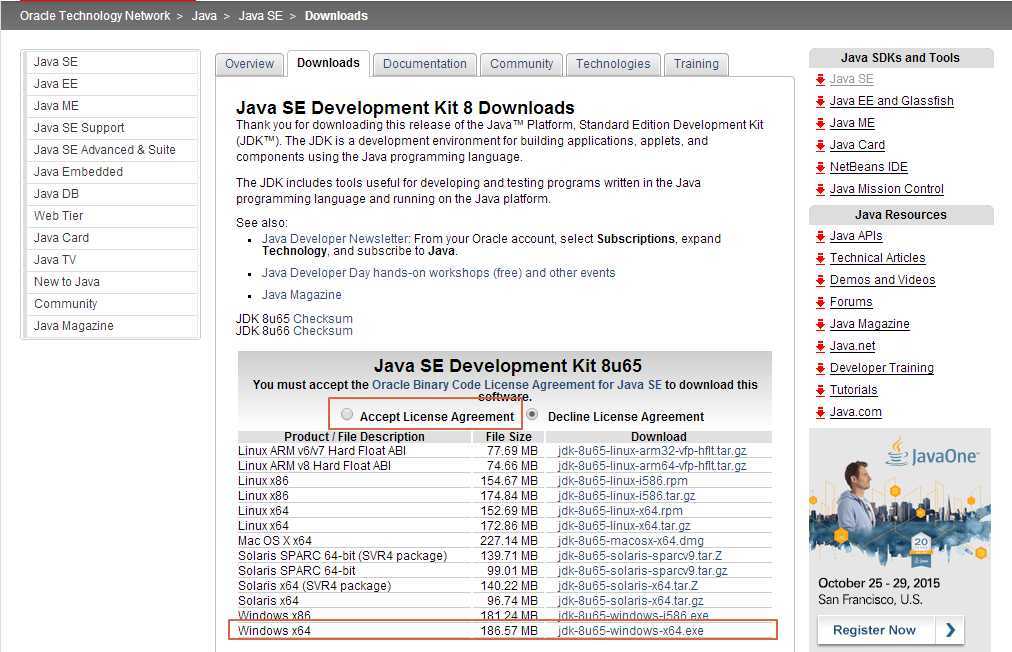Viewport: 1012px width, 652px height.
Task: Open Java EE in left sidebar
Action: click(x=111, y=84)
